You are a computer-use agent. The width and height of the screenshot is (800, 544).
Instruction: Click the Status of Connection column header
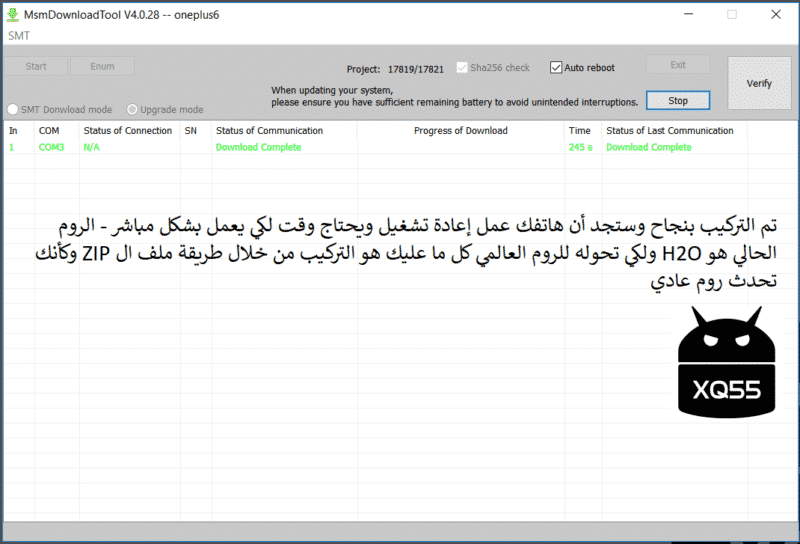click(x=128, y=131)
